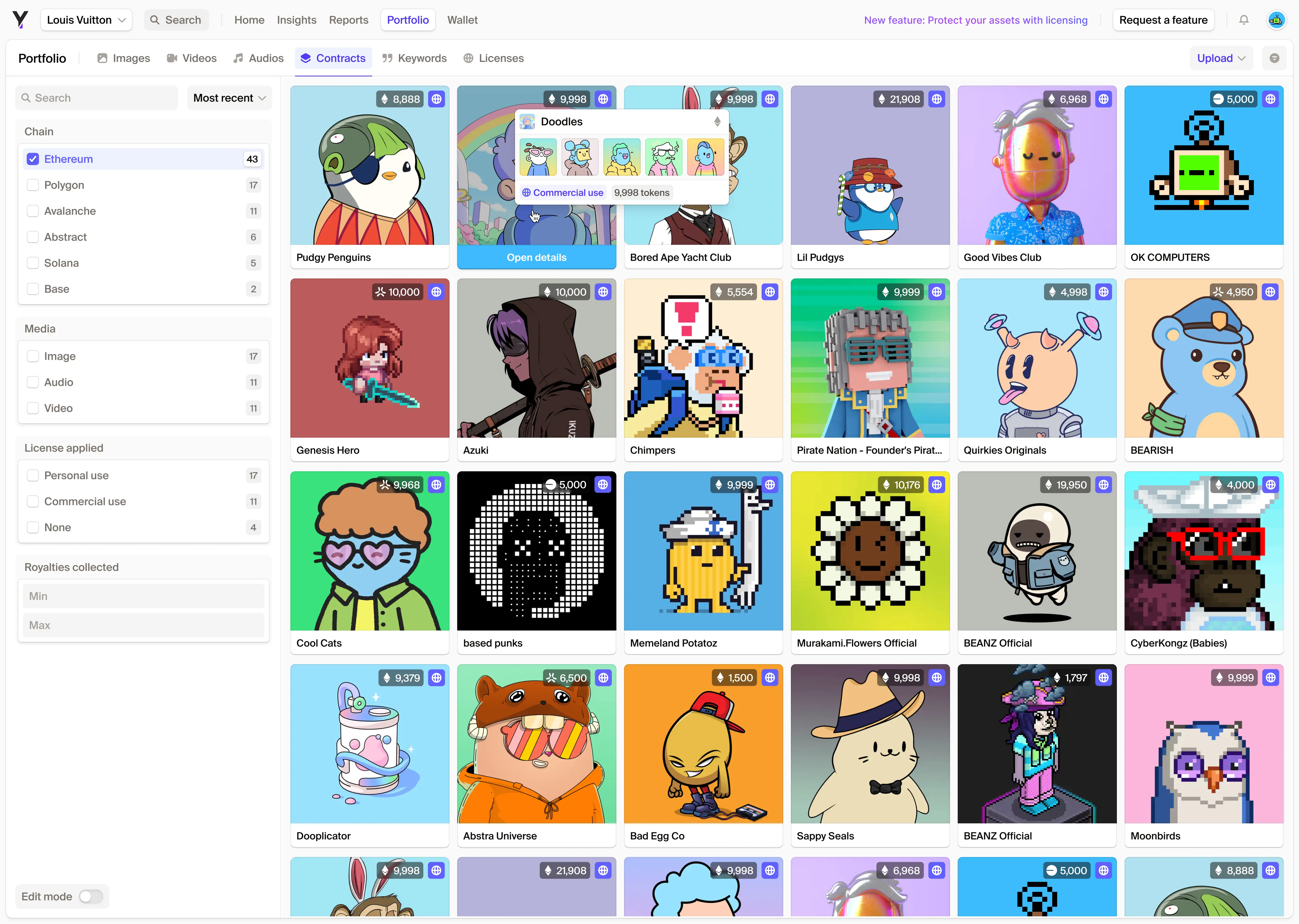Viewport: 1299px width, 924px height.
Task: Open the Louis Vuitton workspace dropdown
Action: pos(86,20)
